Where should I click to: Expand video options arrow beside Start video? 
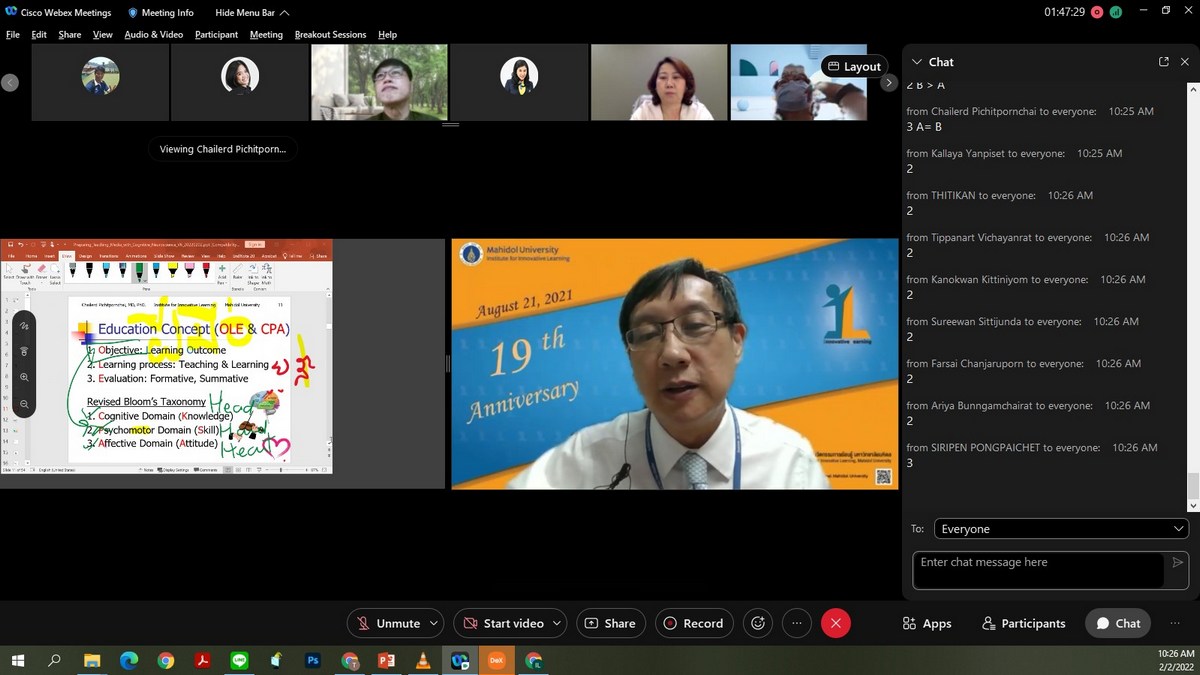coord(557,623)
